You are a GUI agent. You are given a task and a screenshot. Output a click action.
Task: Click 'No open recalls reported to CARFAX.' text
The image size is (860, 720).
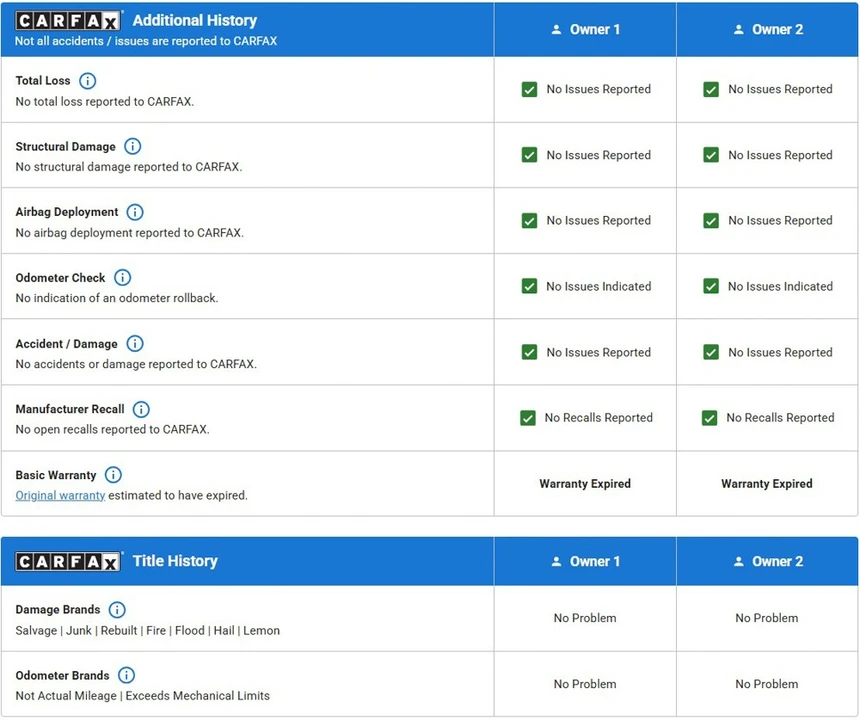click(x=112, y=429)
